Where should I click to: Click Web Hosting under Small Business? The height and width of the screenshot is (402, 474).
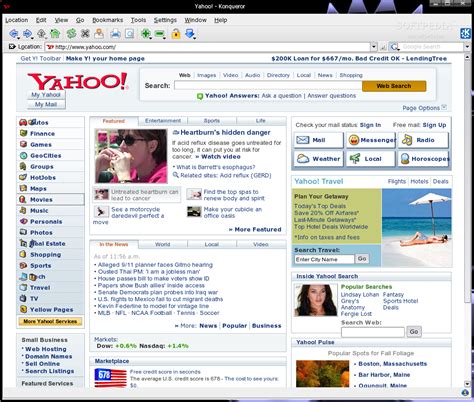coord(46,349)
